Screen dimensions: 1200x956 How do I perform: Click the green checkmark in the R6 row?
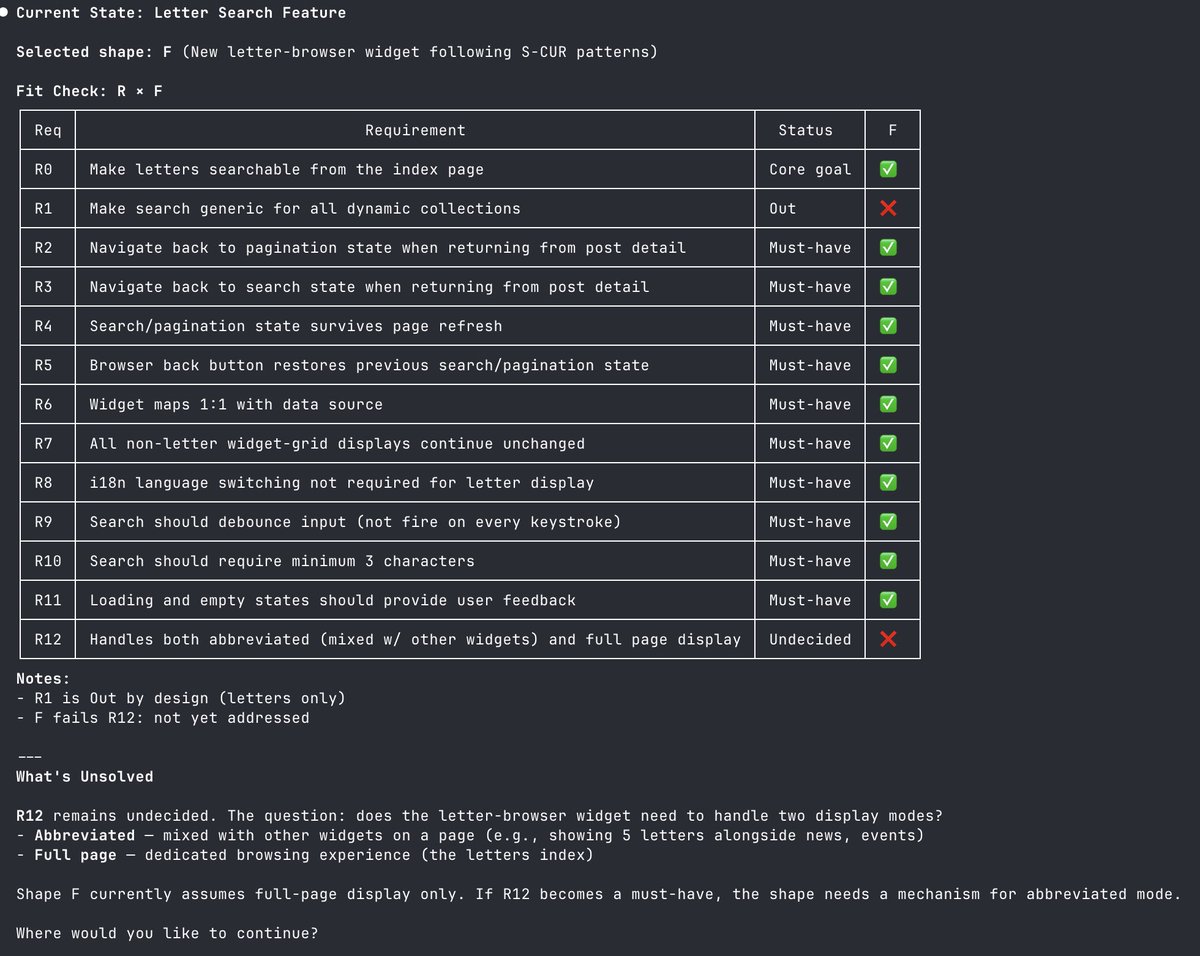pyautogui.click(x=887, y=404)
